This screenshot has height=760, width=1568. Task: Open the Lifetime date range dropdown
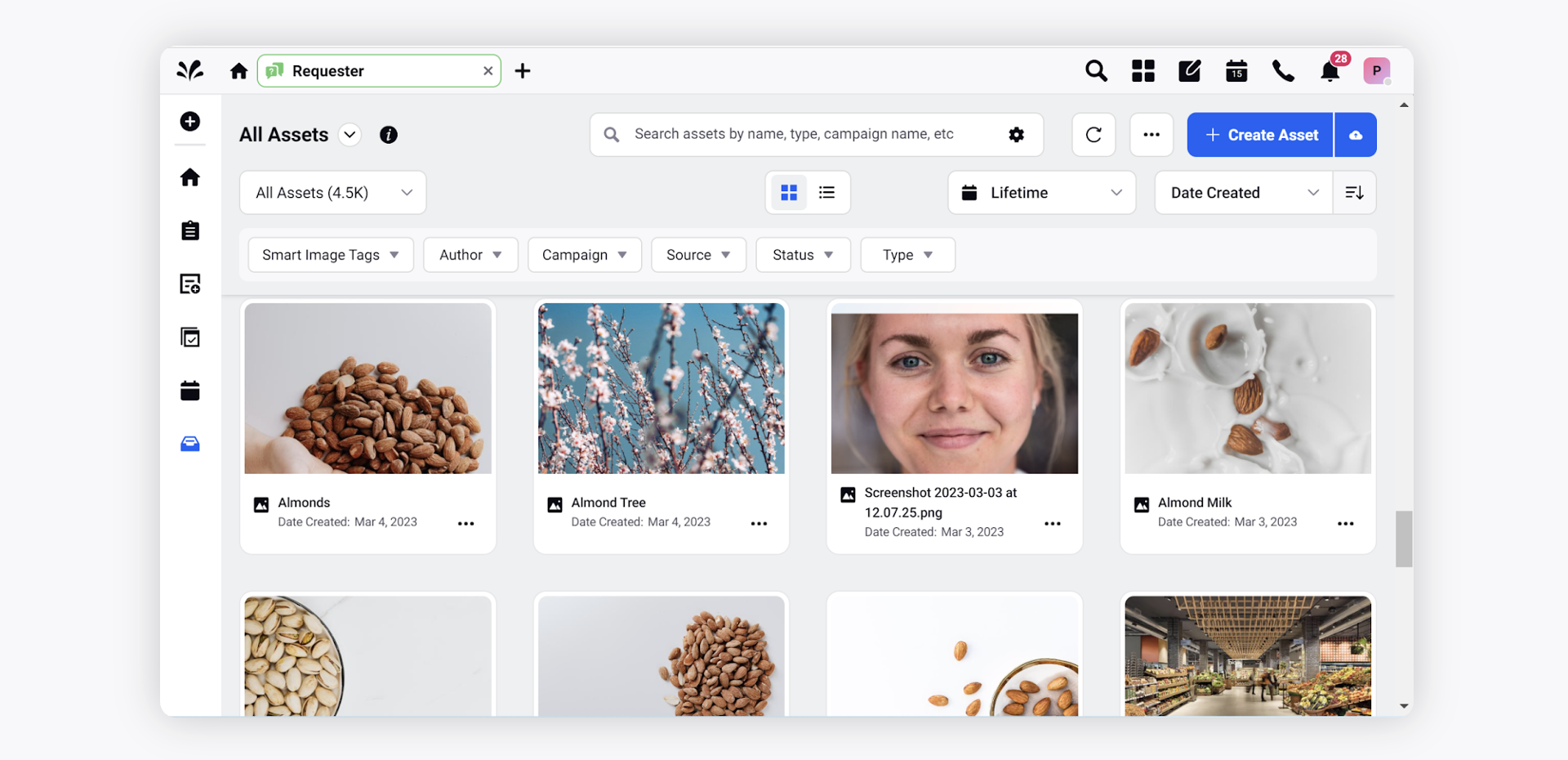pyautogui.click(x=1042, y=193)
